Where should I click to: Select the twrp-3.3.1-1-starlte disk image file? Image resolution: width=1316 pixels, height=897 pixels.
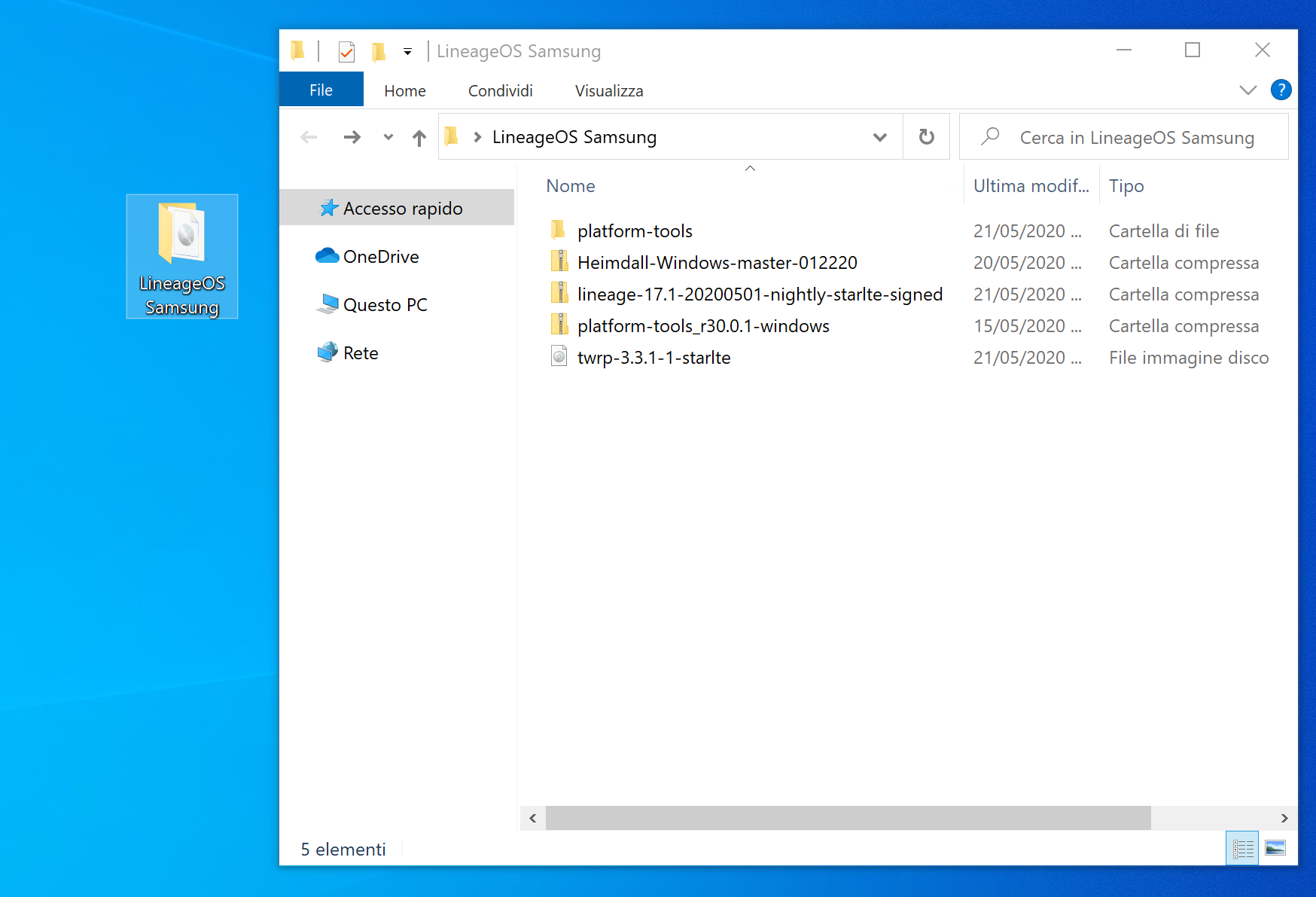(653, 358)
